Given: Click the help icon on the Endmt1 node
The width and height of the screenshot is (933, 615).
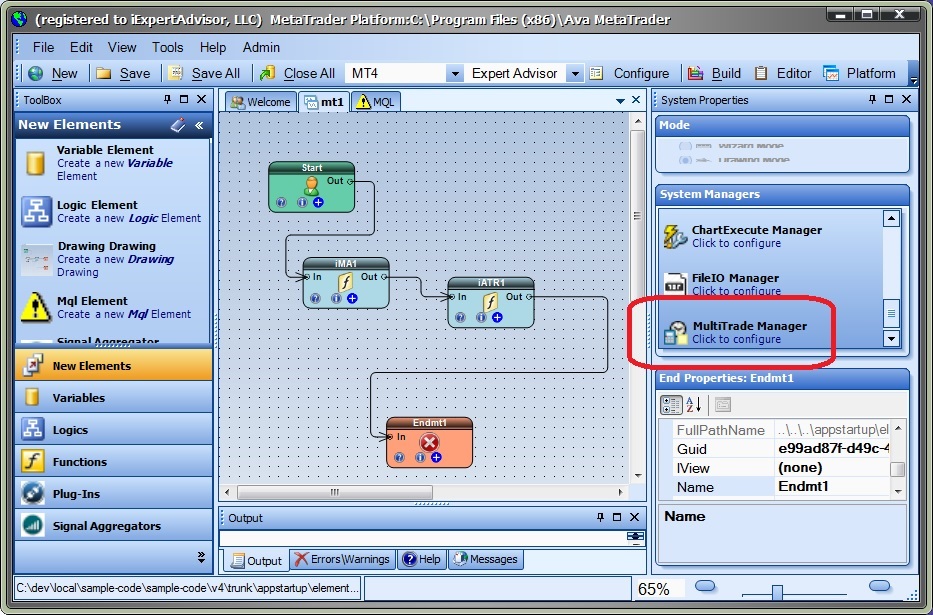Looking at the screenshot, I should pos(399,457).
